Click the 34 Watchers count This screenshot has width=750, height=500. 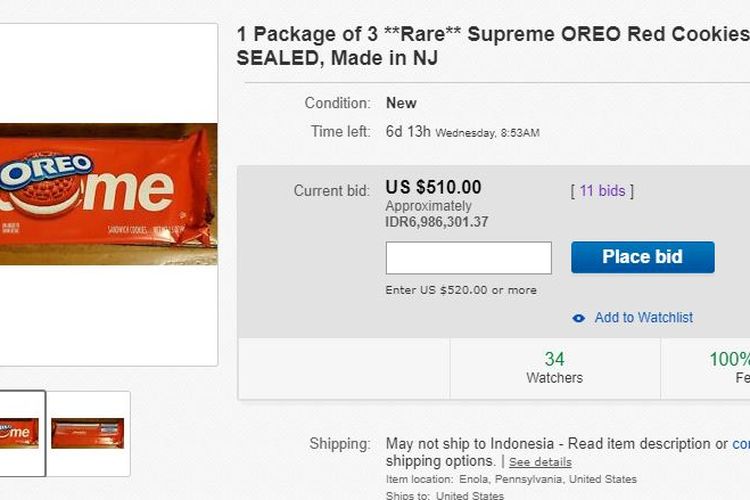[x=554, y=367]
